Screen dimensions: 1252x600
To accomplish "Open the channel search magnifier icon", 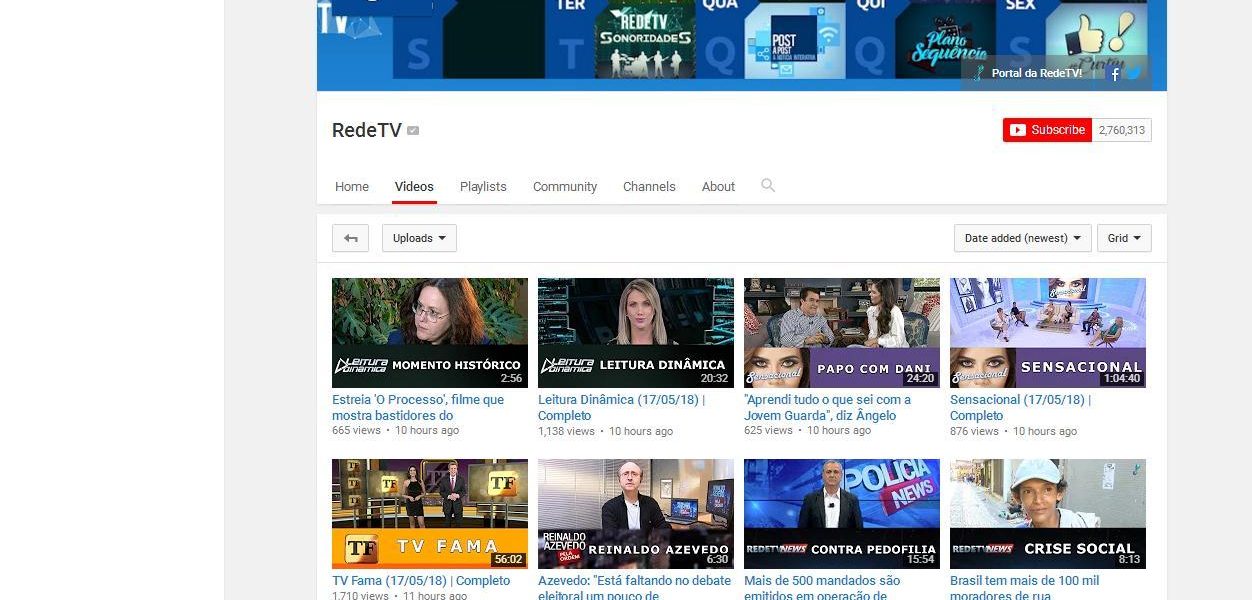I will [x=767, y=185].
